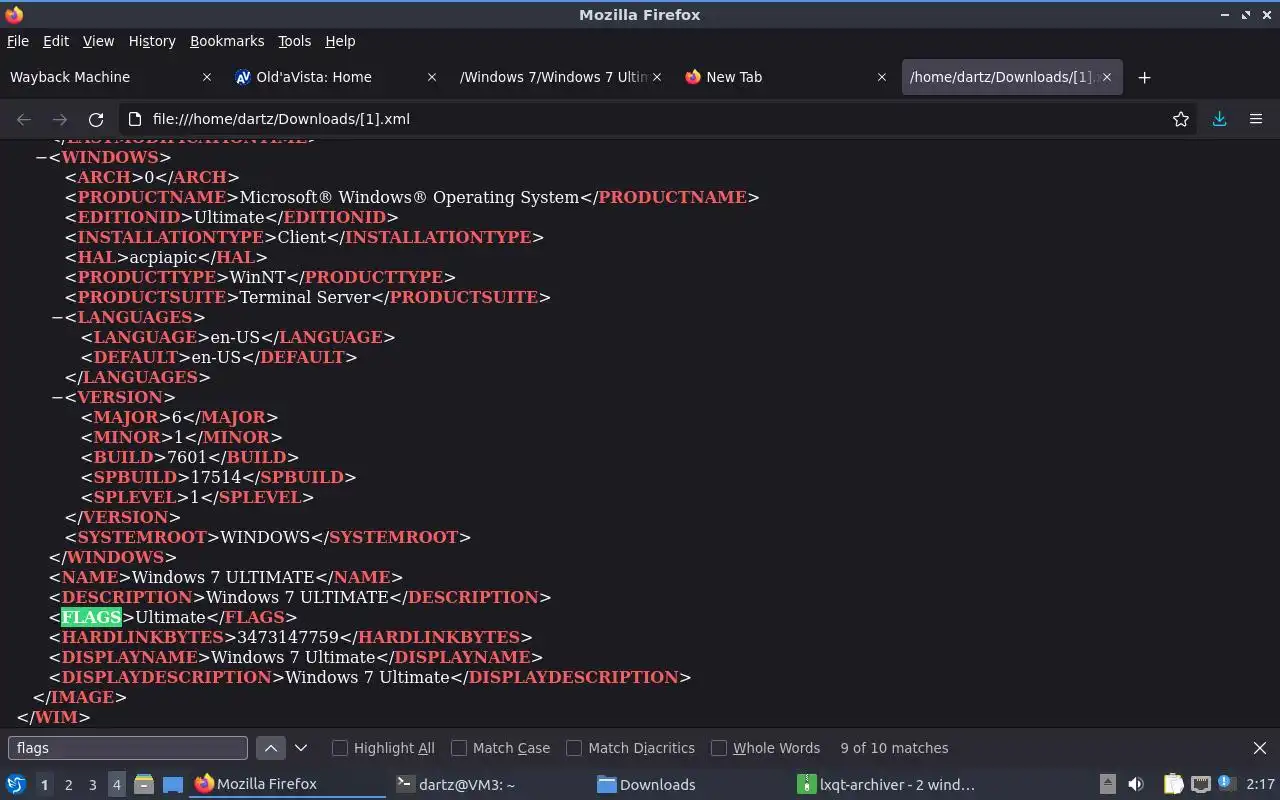Collapse the WINDOWS XML node
The image size is (1280, 800).
click(41, 157)
